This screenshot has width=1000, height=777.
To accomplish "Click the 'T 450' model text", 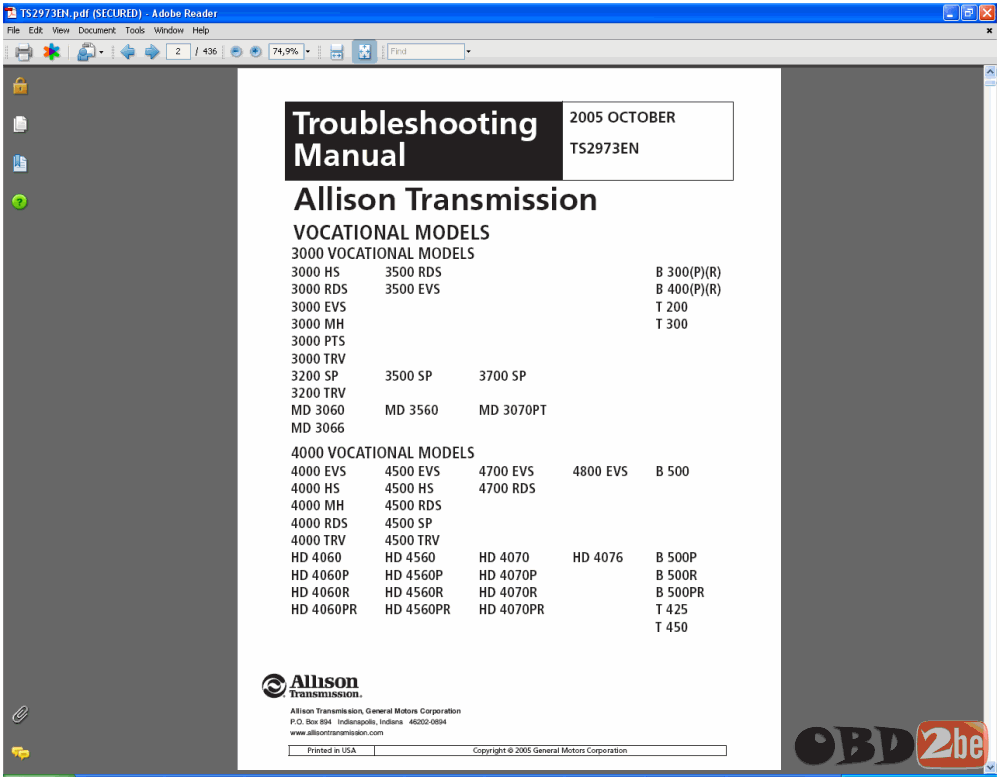I will point(672,627).
